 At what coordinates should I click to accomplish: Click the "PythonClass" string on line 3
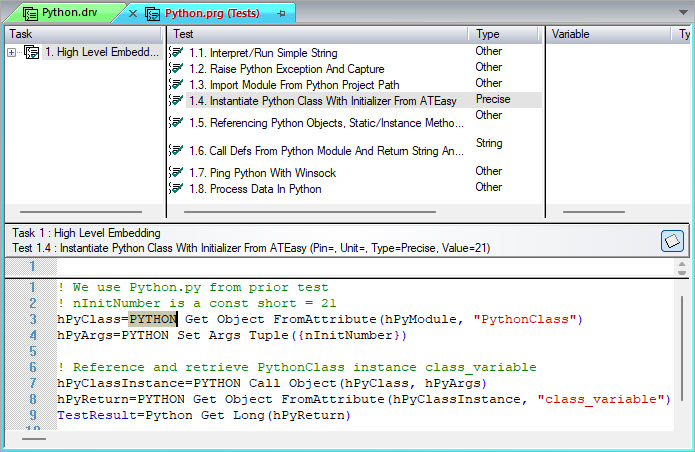click(525, 319)
